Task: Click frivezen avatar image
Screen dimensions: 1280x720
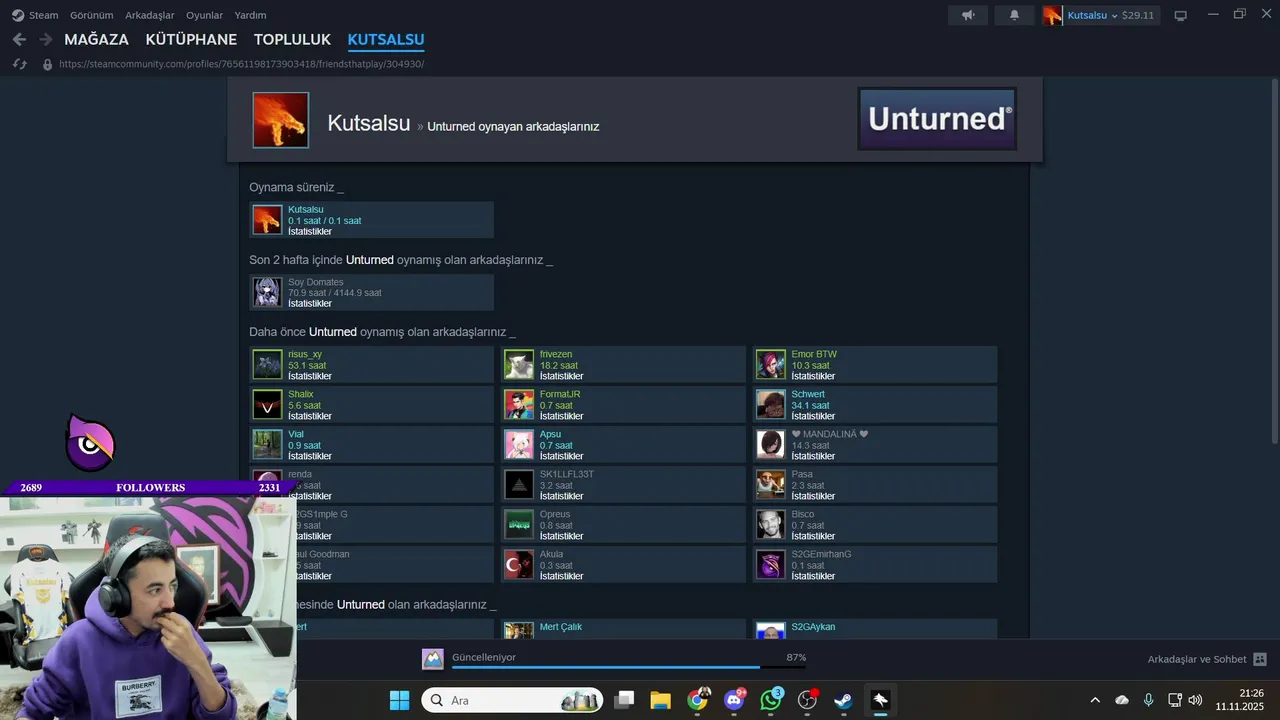Action: tap(519, 364)
